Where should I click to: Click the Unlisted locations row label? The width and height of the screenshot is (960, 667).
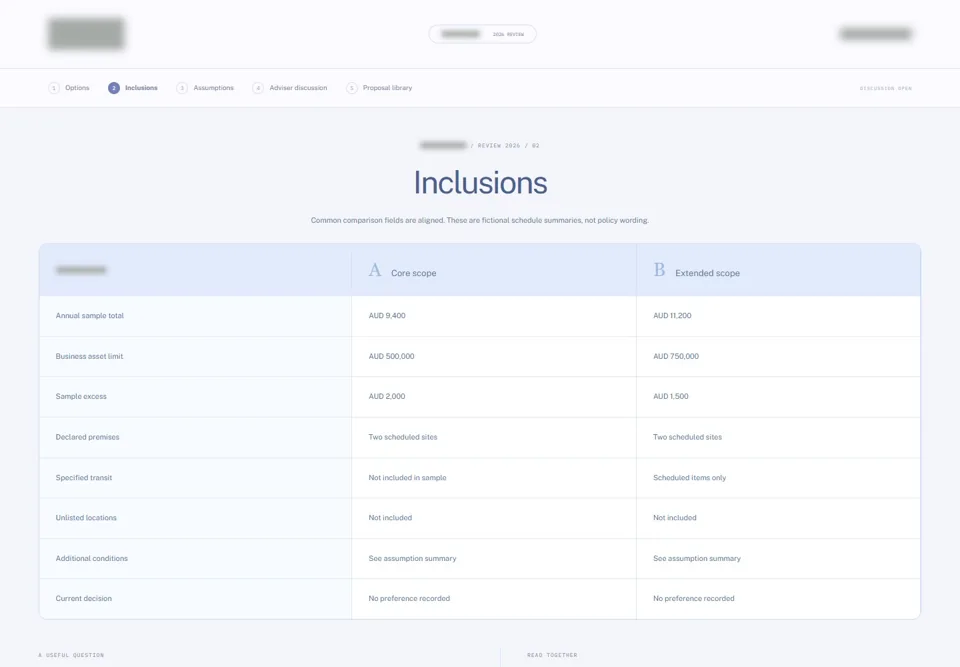(86, 518)
